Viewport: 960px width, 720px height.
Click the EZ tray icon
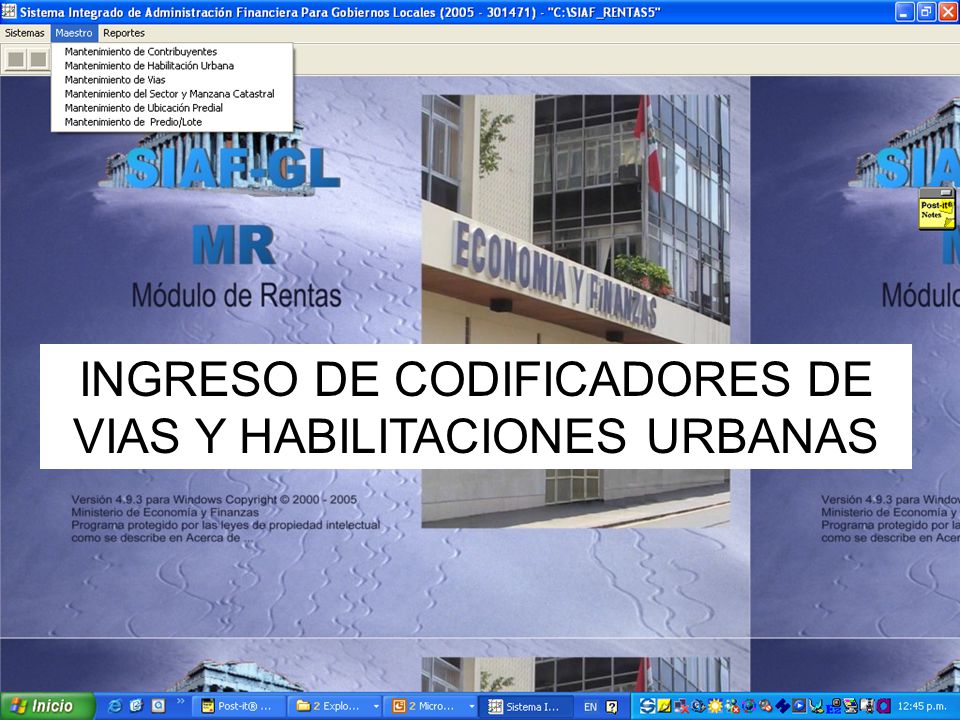(x=832, y=708)
